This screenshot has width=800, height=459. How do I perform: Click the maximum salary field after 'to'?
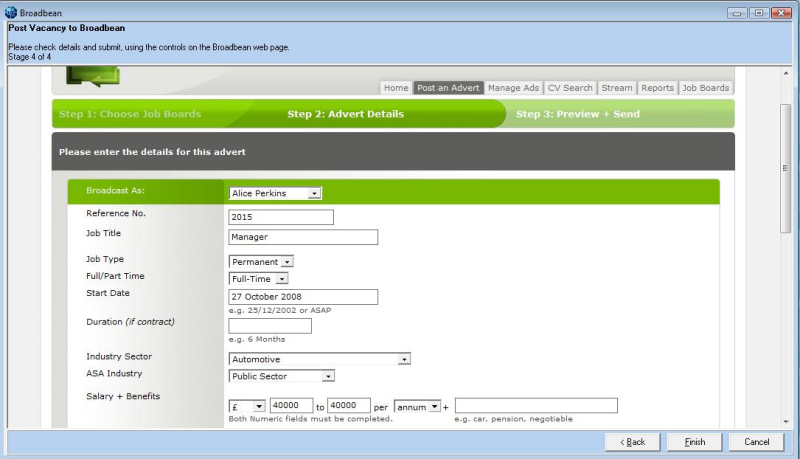click(x=348, y=405)
